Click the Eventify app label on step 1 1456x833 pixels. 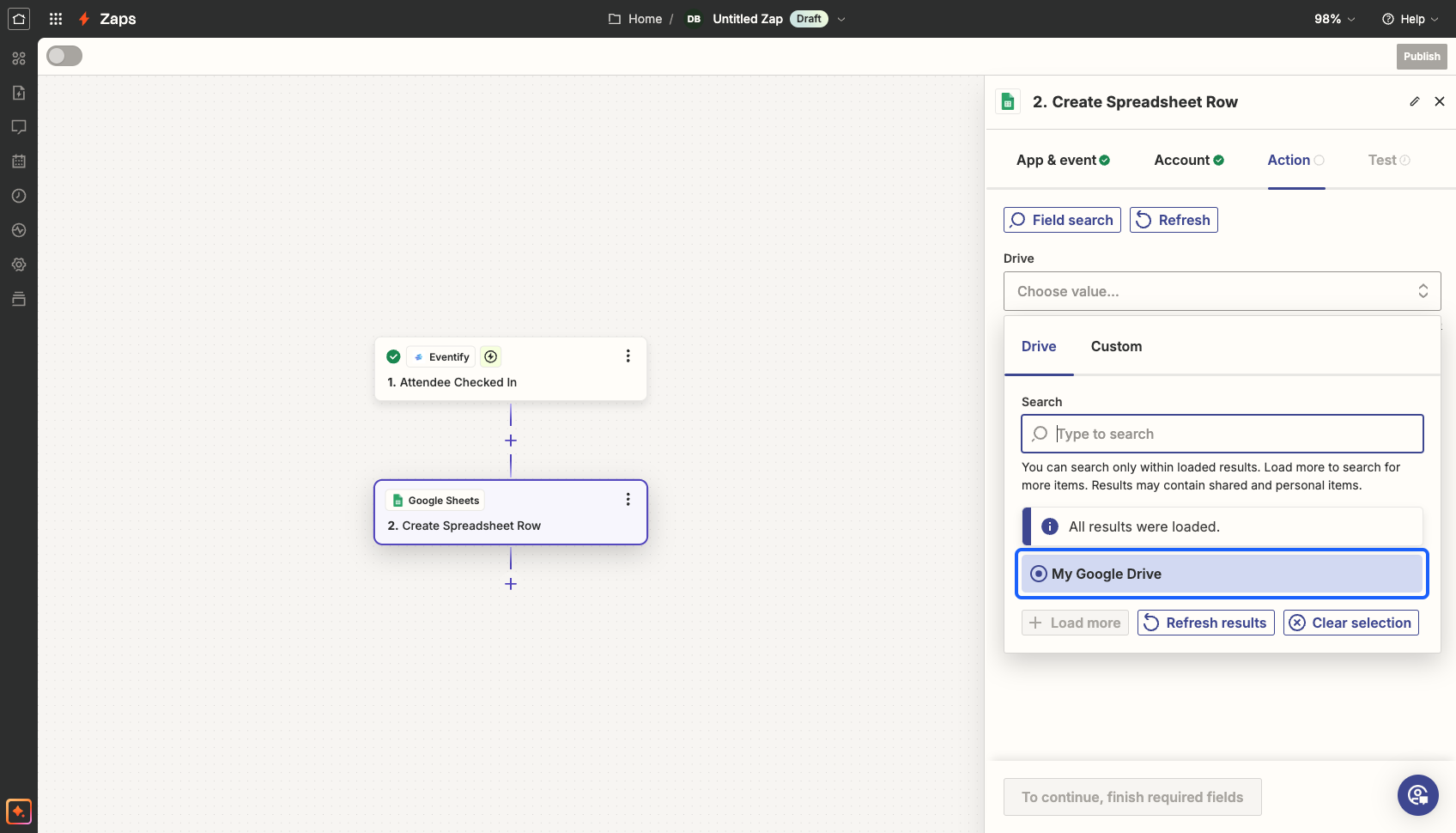click(441, 356)
